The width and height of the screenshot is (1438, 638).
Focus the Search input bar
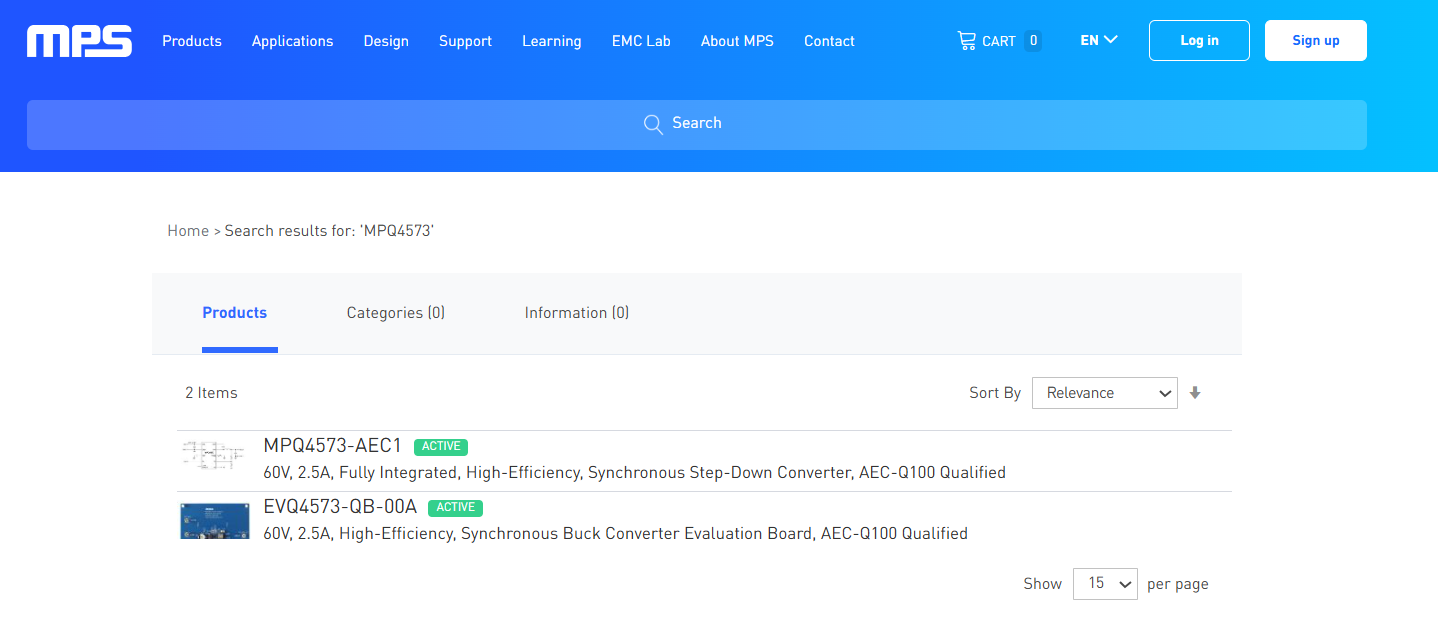(x=697, y=125)
